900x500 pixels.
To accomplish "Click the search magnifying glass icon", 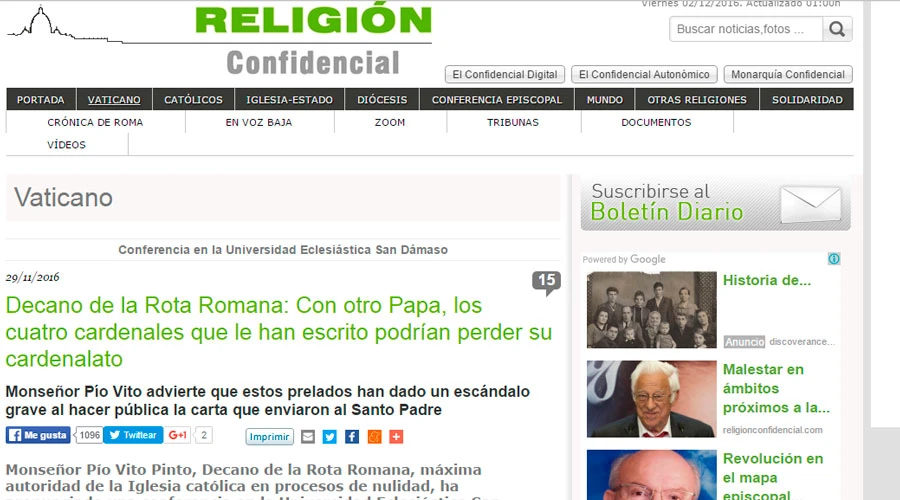I will pos(837,29).
